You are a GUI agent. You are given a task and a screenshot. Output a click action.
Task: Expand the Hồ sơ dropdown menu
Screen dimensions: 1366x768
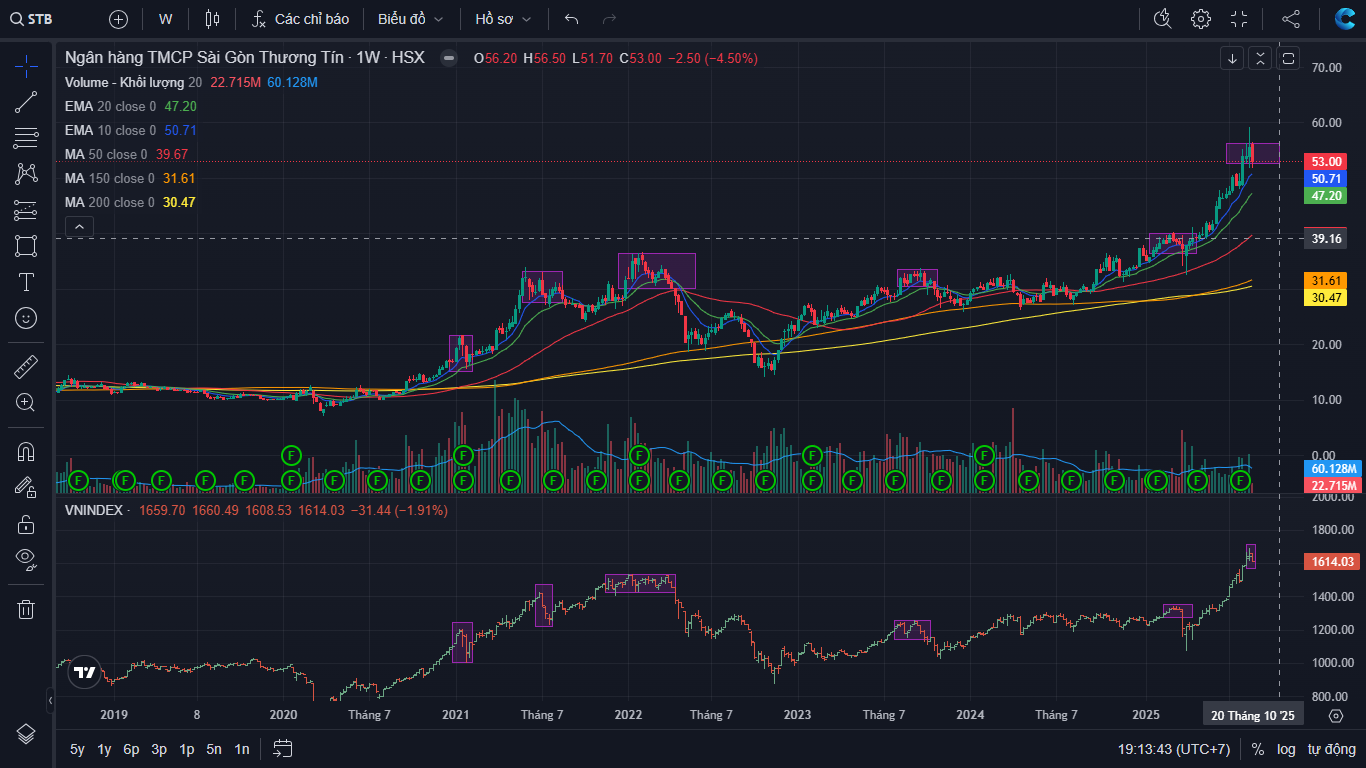(503, 19)
